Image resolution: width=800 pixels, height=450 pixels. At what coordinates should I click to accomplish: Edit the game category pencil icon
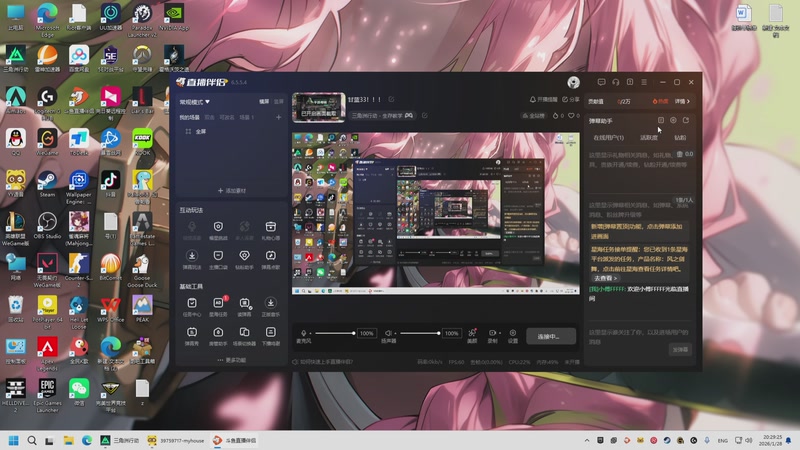(424, 116)
